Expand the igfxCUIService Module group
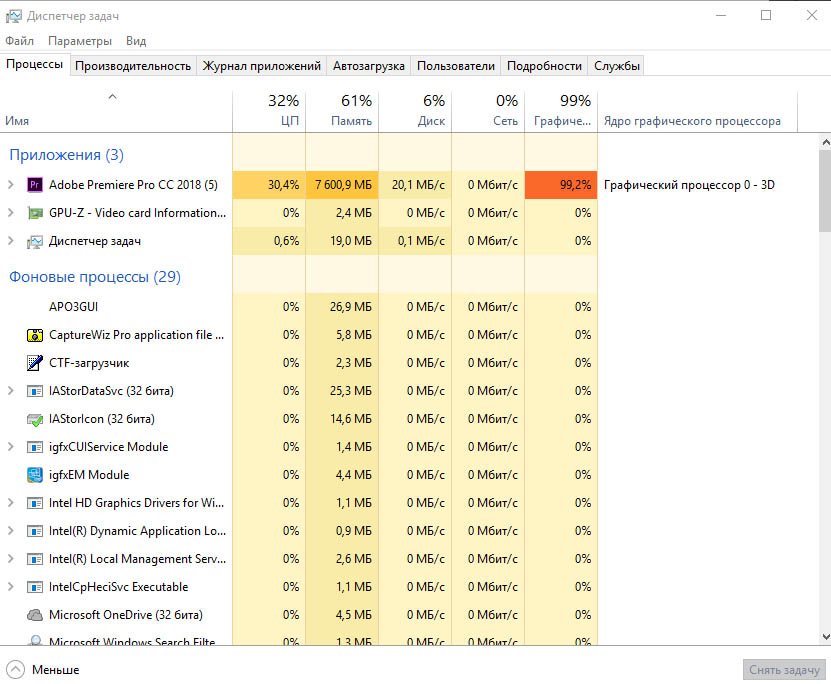The width and height of the screenshot is (831, 684). (x=11, y=447)
